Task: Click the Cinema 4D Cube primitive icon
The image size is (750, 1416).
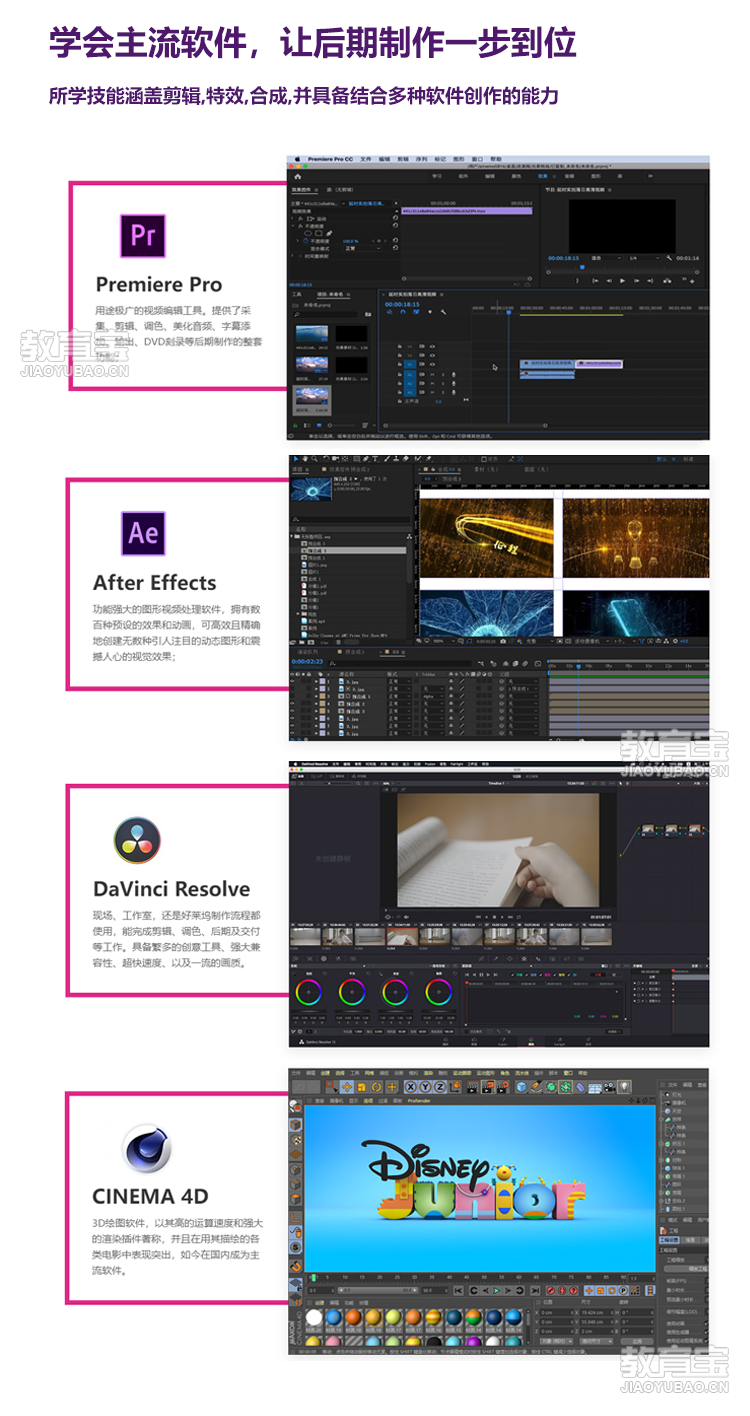Action: click(x=521, y=1087)
